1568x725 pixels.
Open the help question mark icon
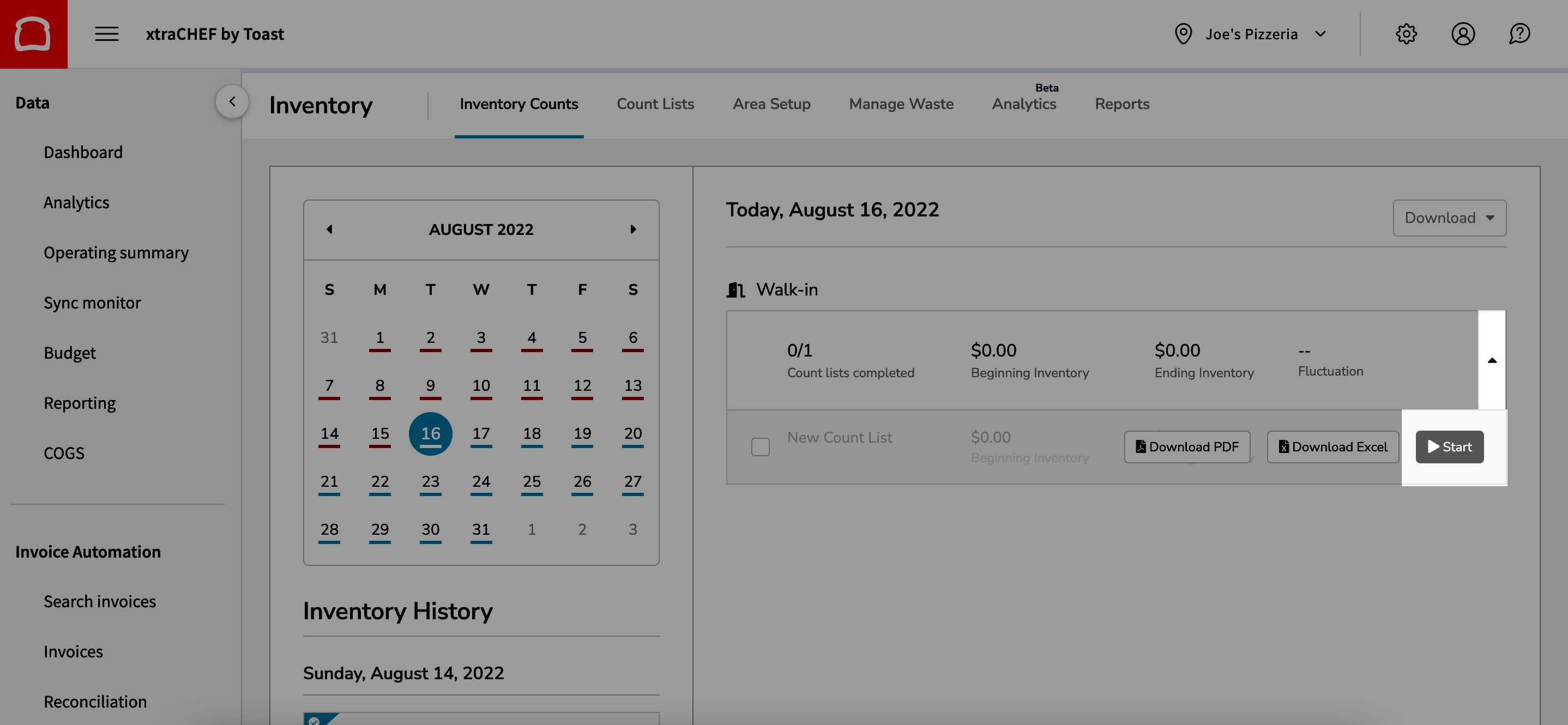pyautogui.click(x=1519, y=34)
